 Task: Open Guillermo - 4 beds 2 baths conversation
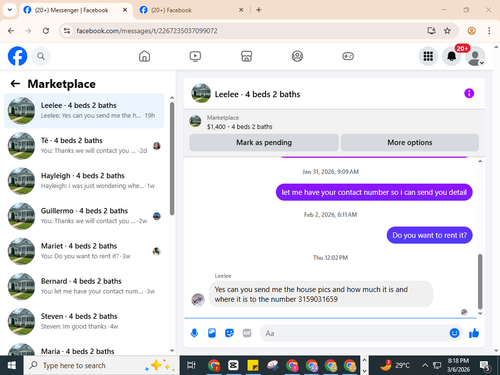point(84,216)
